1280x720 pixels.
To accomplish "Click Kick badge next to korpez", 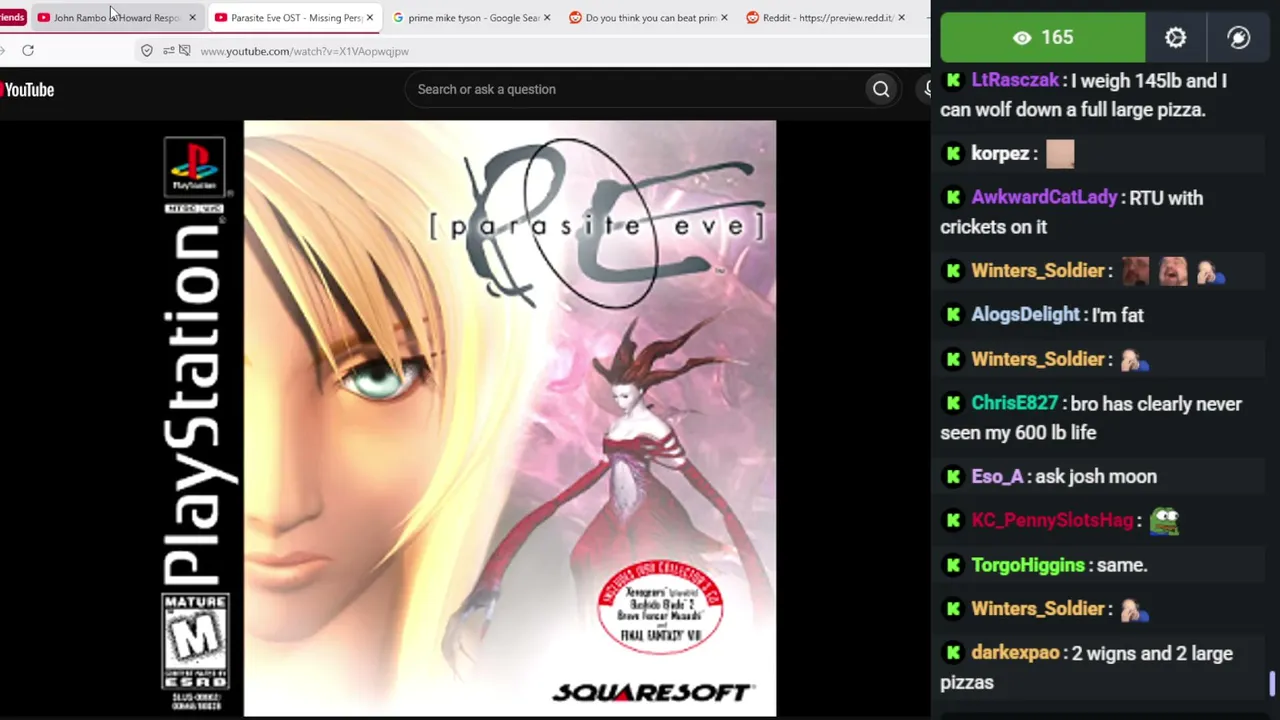I will pos(953,154).
